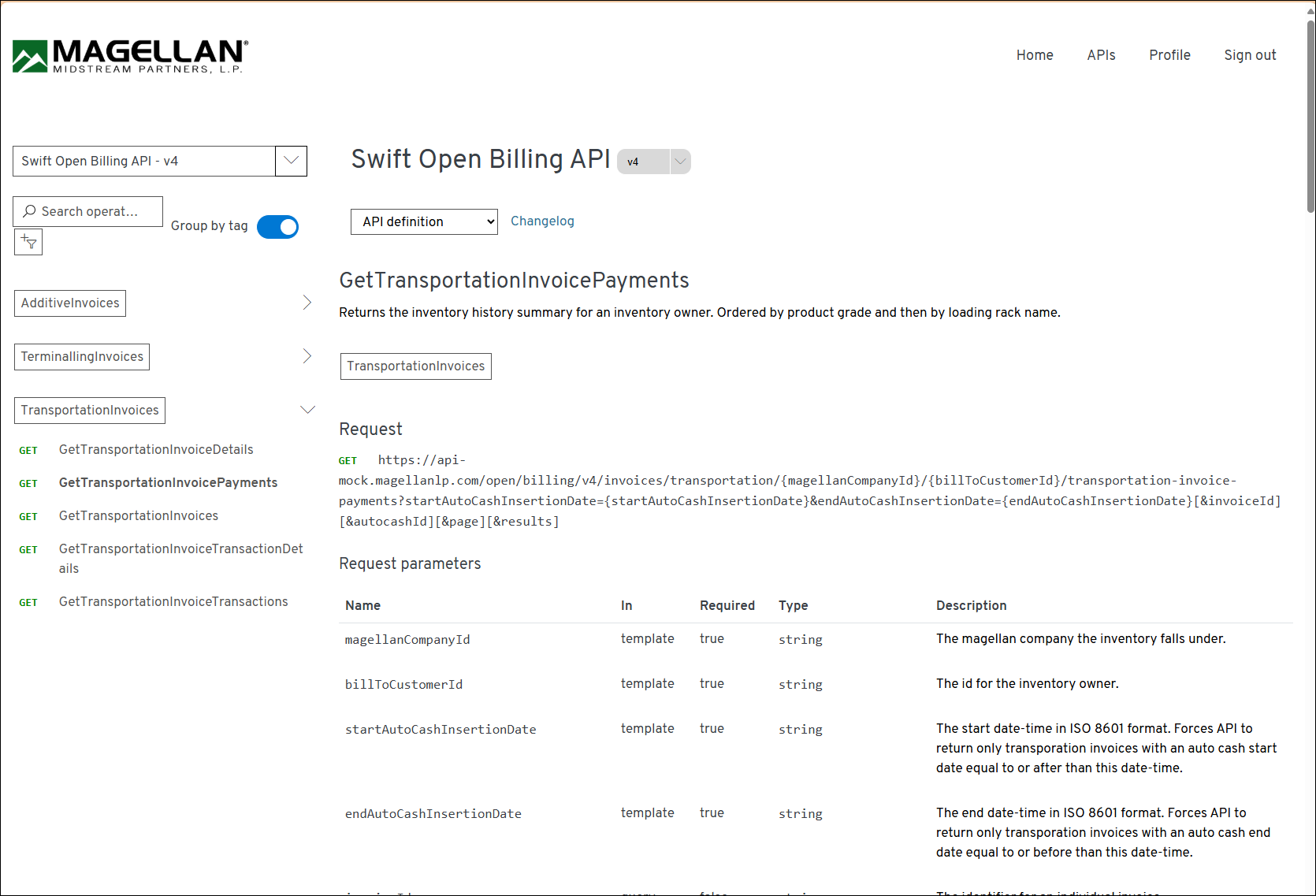
Task: Click the search magnifier icon in operations search
Action: [x=30, y=211]
